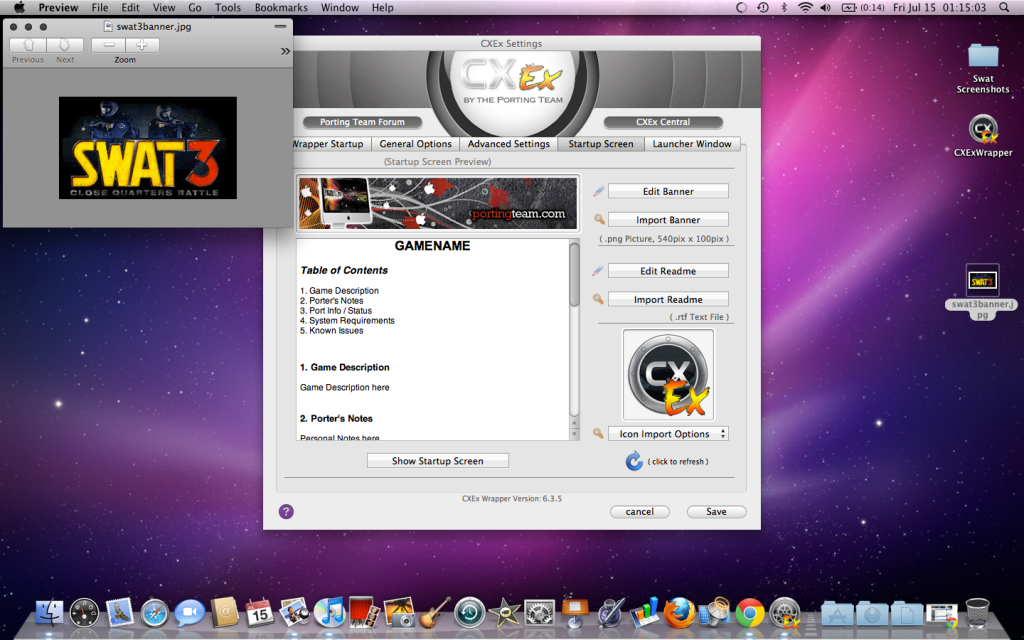Screen dimensions: 1024x640
Task: Open iTunes from the Dock
Action: [x=329, y=613]
